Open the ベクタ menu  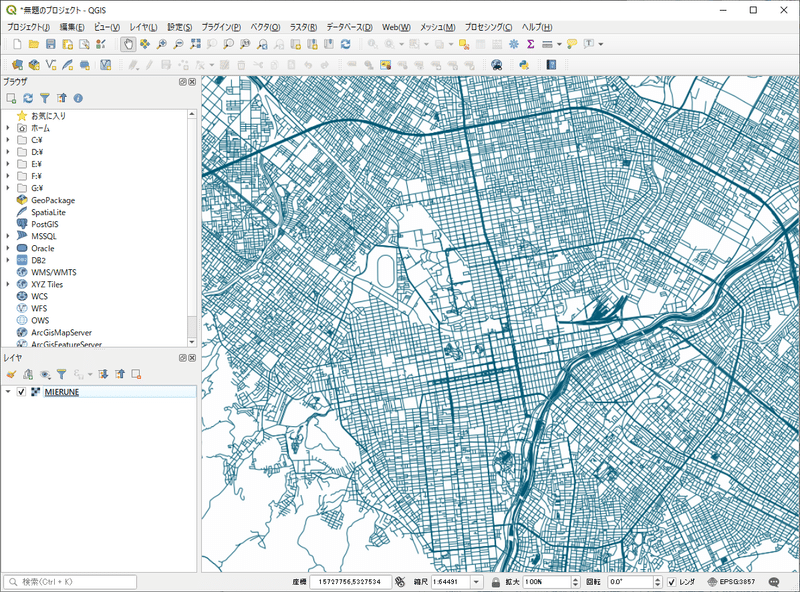265,27
